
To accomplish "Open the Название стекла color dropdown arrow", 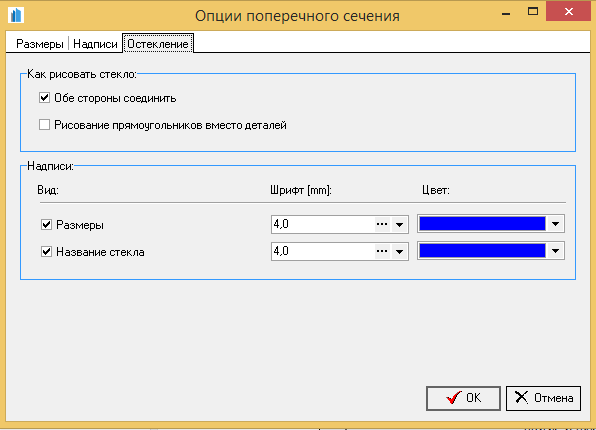I will coord(555,251).
